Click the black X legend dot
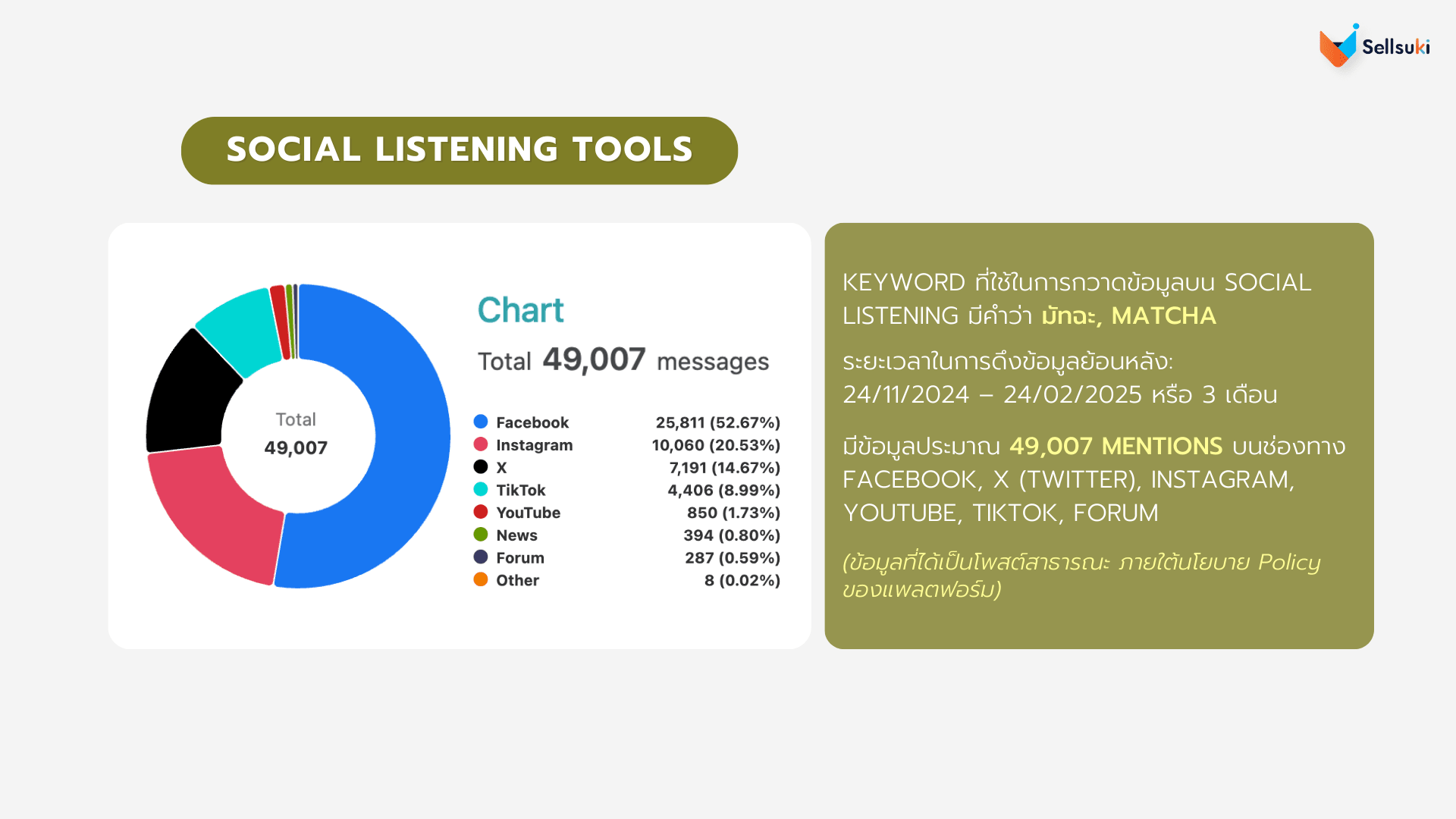 [481, 467]
